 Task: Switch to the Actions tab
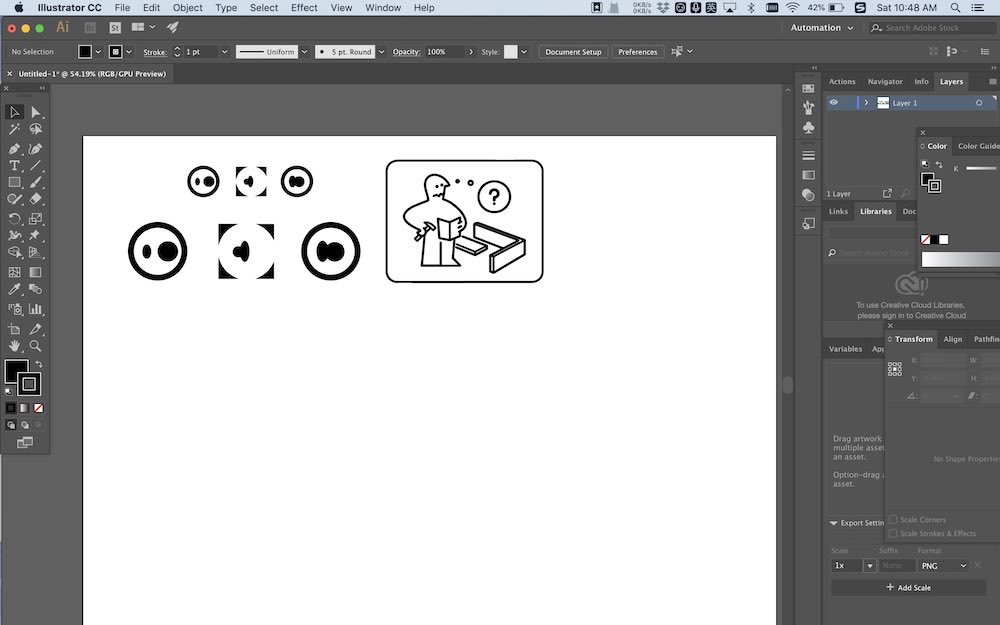click(x=842, y=82)
